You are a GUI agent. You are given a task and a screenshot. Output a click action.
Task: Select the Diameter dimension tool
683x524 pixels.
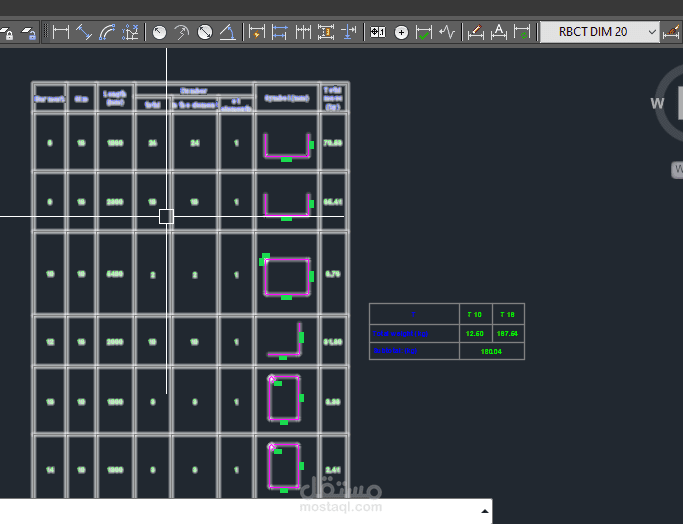tap(205, 32)
